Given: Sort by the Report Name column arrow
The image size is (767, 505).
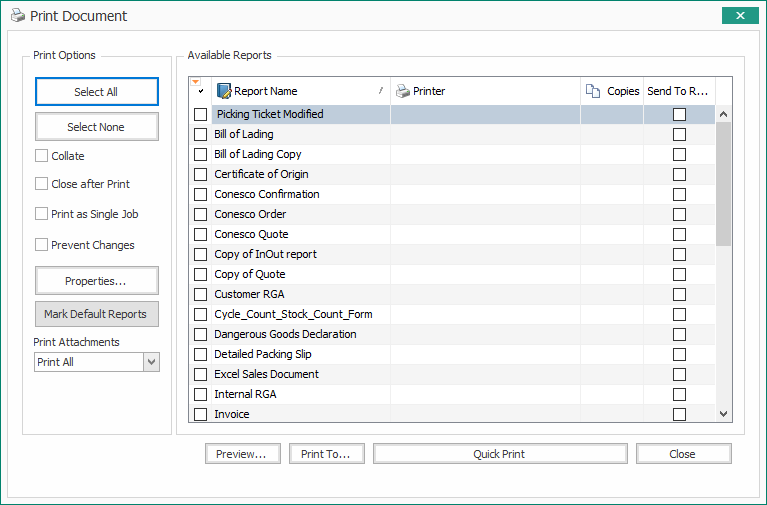Looking at the screenshot, I should [380, 91].
